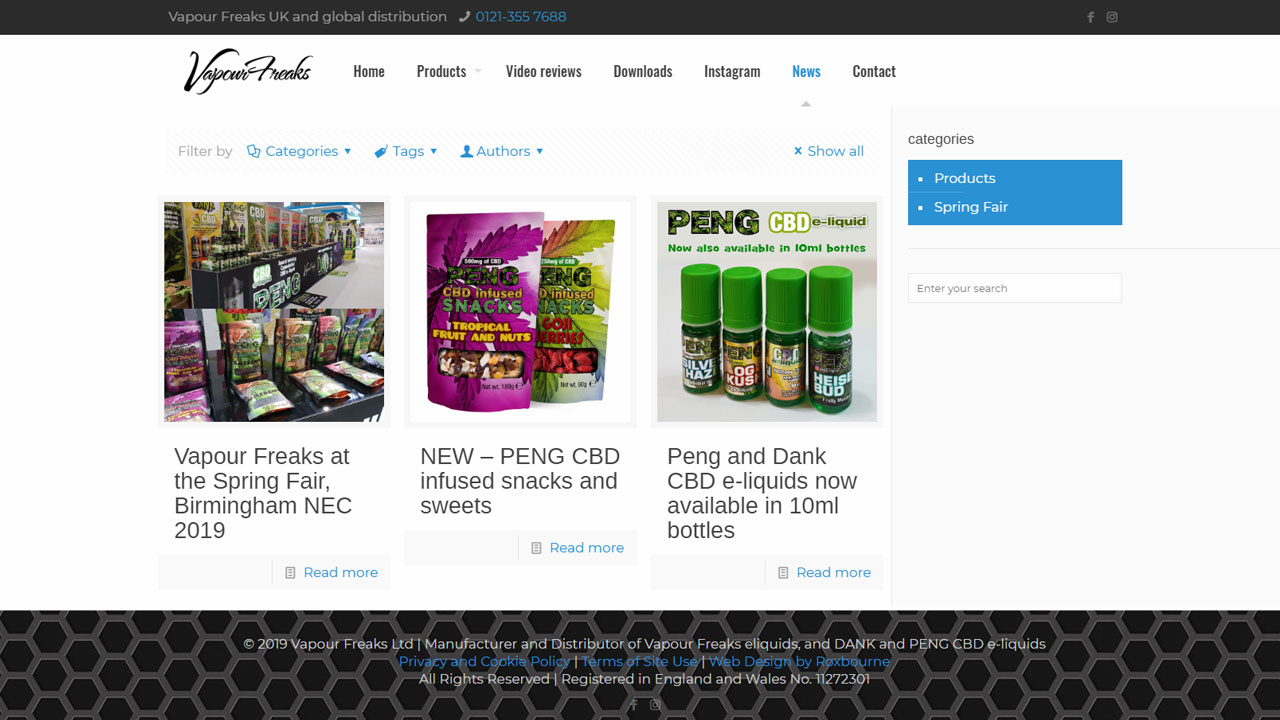The image size is (1280, 720).
Task: Open the Video reviews page
Action: click(543, 71)
